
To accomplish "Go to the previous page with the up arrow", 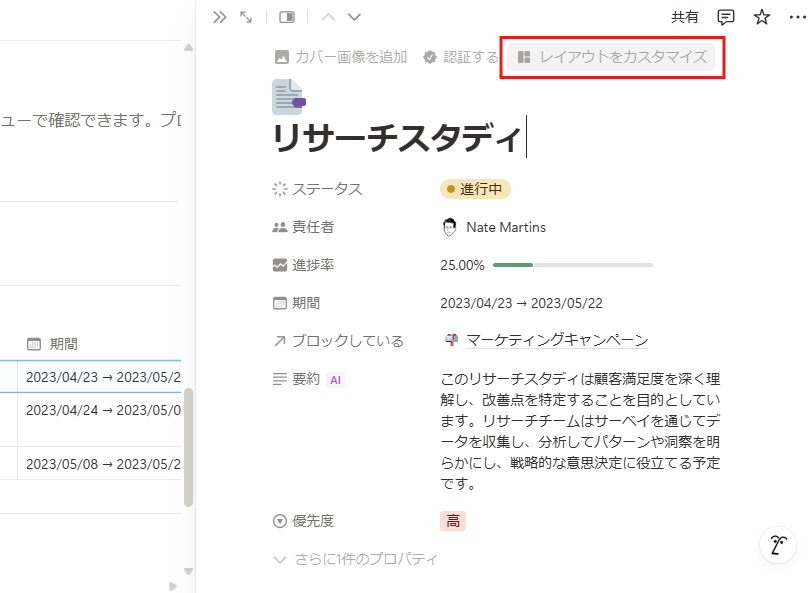I will (328, 17).
